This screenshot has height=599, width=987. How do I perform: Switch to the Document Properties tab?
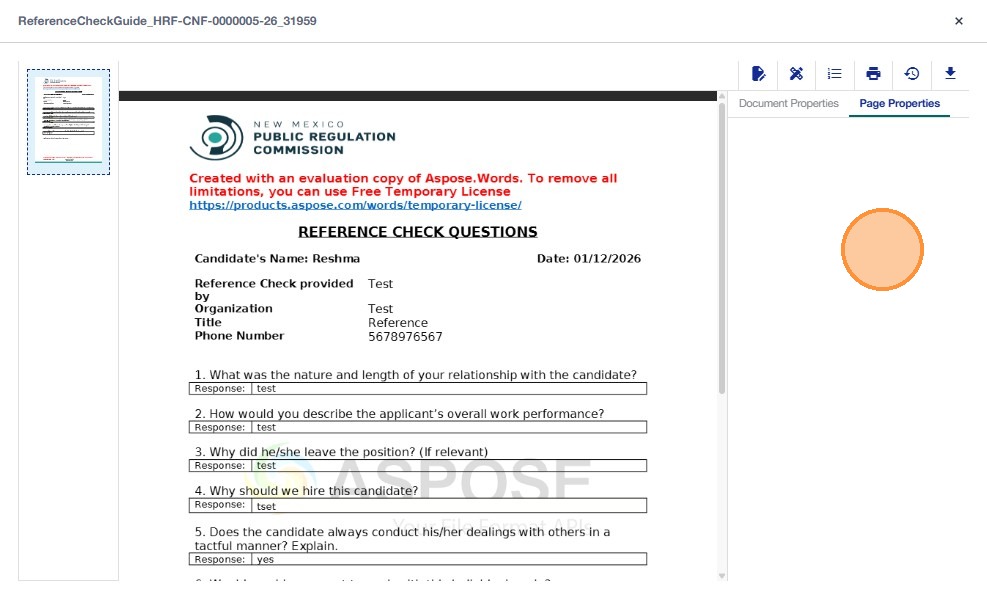[x=789, y=103]
